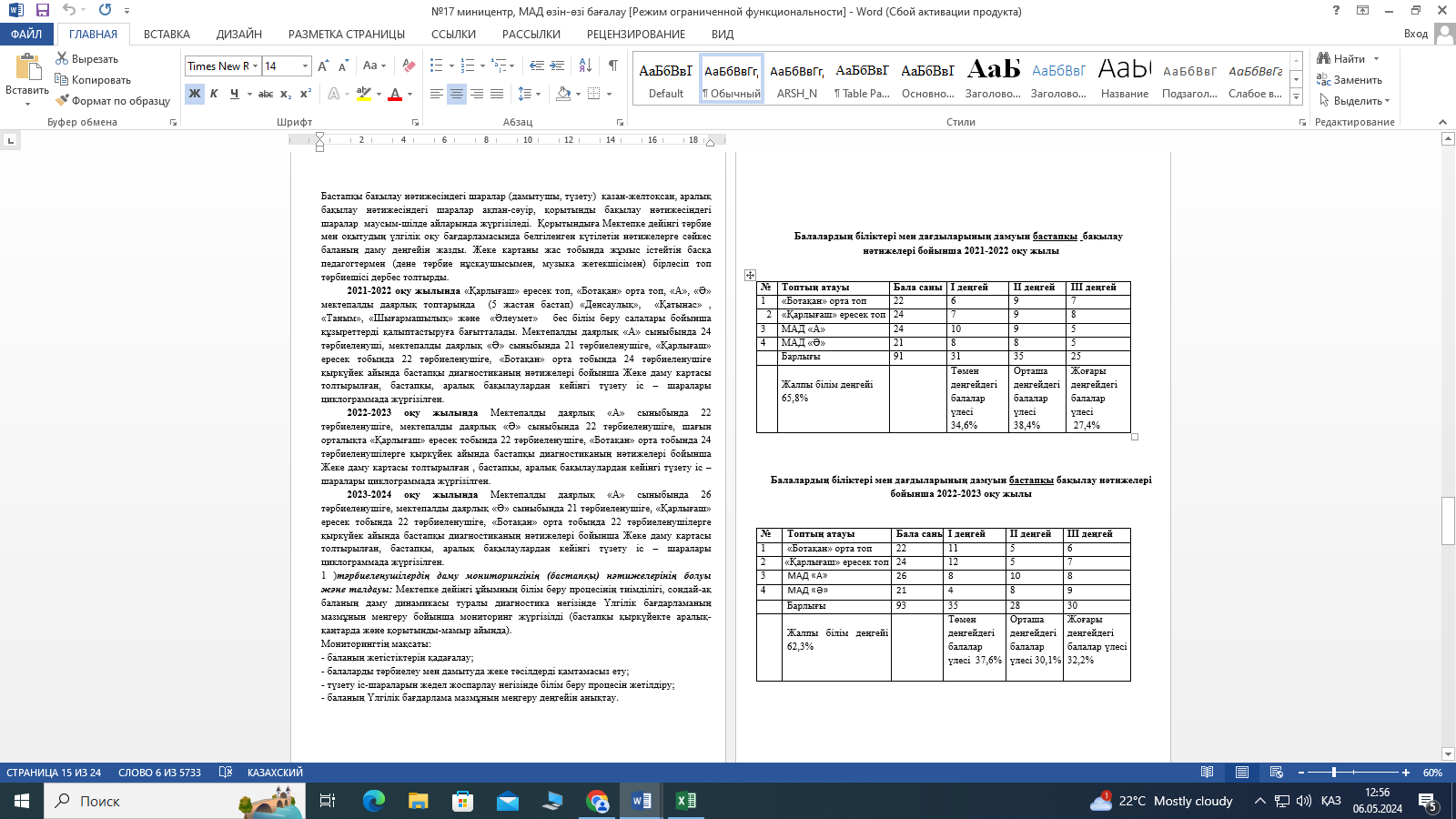The height and width of the screenshot is (819, 1456).
Task: Click the Save icon in quick access toolbar
Action: [42, 10]
